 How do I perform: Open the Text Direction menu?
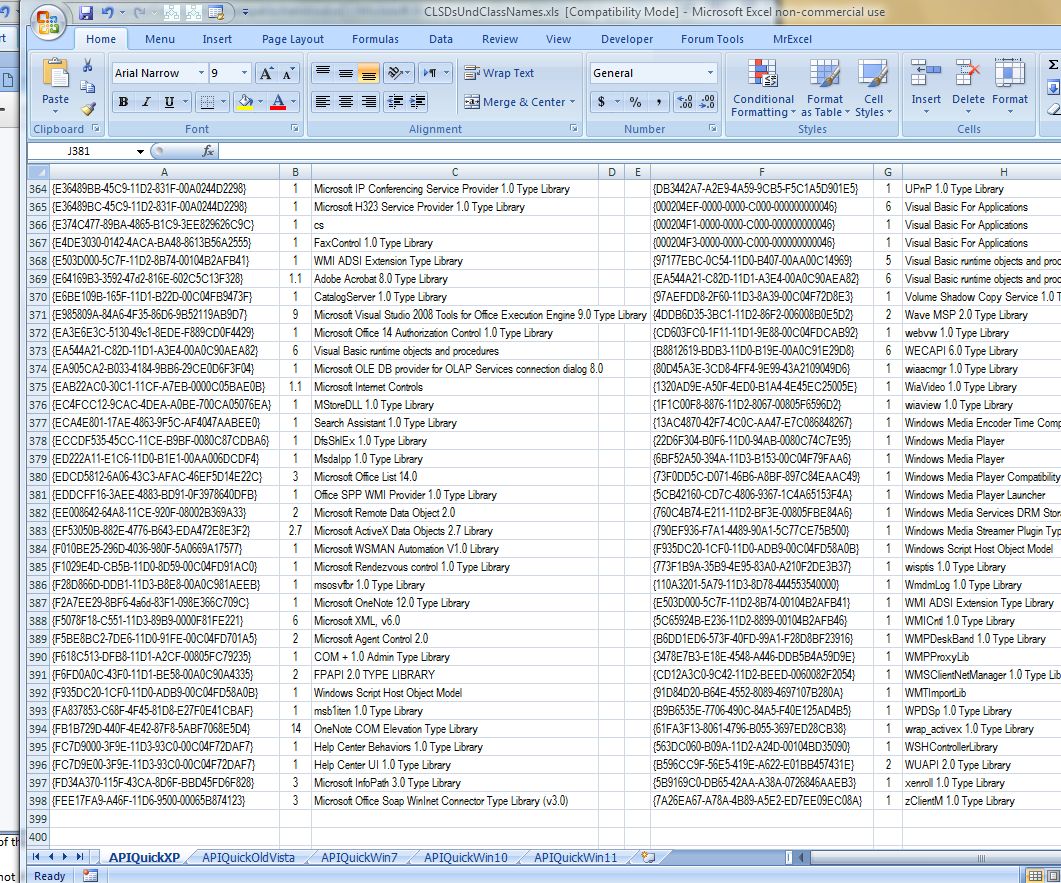tap(434, 72)
